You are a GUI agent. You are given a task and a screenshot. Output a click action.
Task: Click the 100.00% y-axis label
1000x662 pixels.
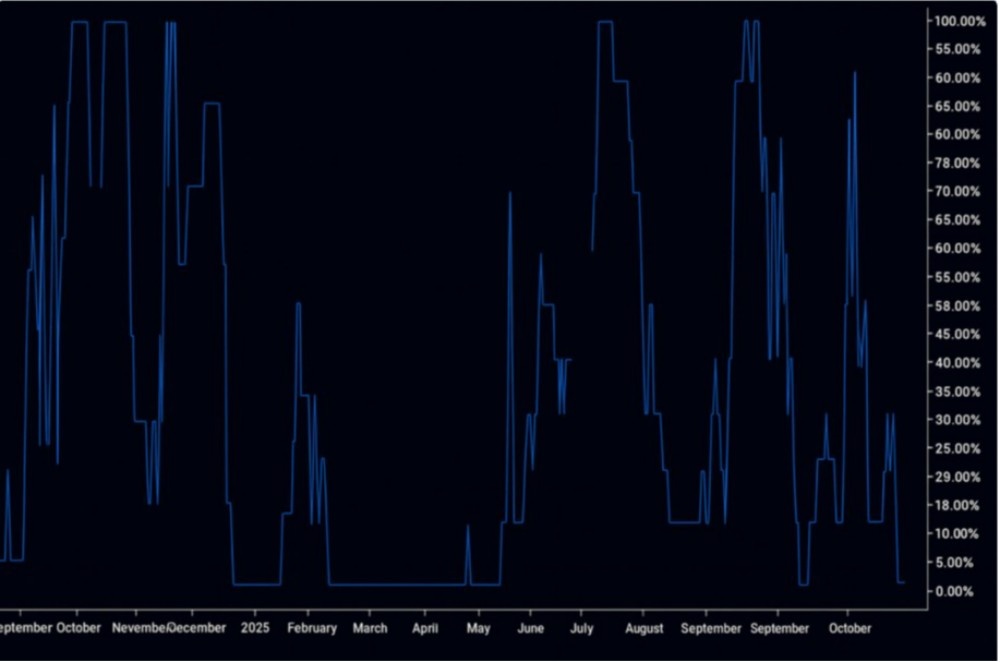click(958, 21)
